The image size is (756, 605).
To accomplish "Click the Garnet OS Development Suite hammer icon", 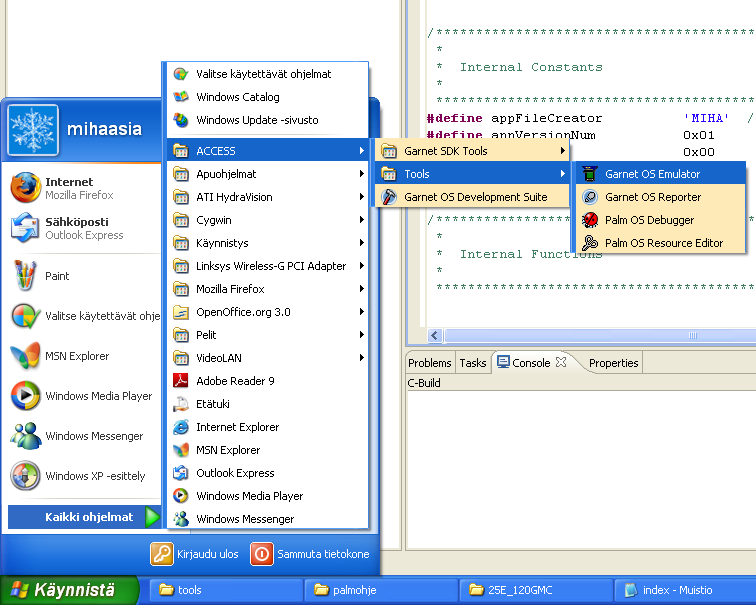I will pyautogui.click(x=389, y=197).
